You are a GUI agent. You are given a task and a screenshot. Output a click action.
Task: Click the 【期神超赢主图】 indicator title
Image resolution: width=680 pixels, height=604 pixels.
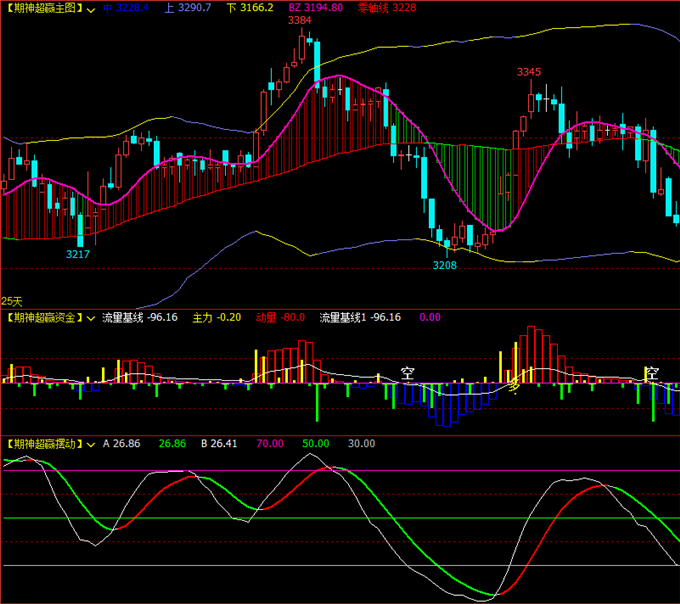click(45, 8)
